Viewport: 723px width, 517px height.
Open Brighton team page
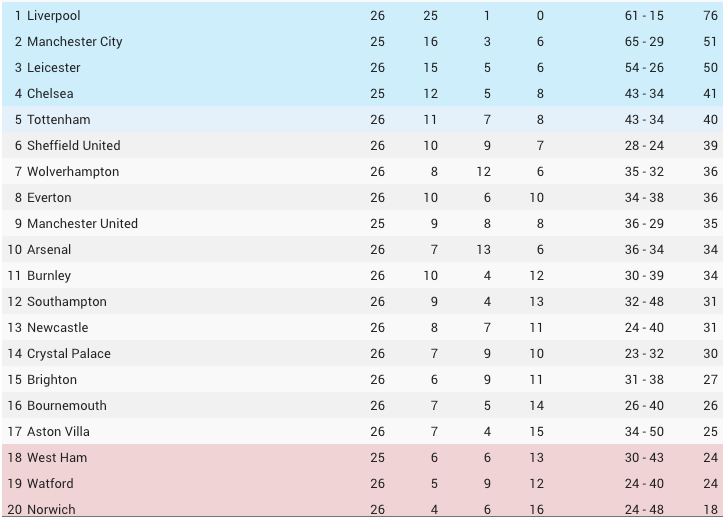click(x=52, y=380)
